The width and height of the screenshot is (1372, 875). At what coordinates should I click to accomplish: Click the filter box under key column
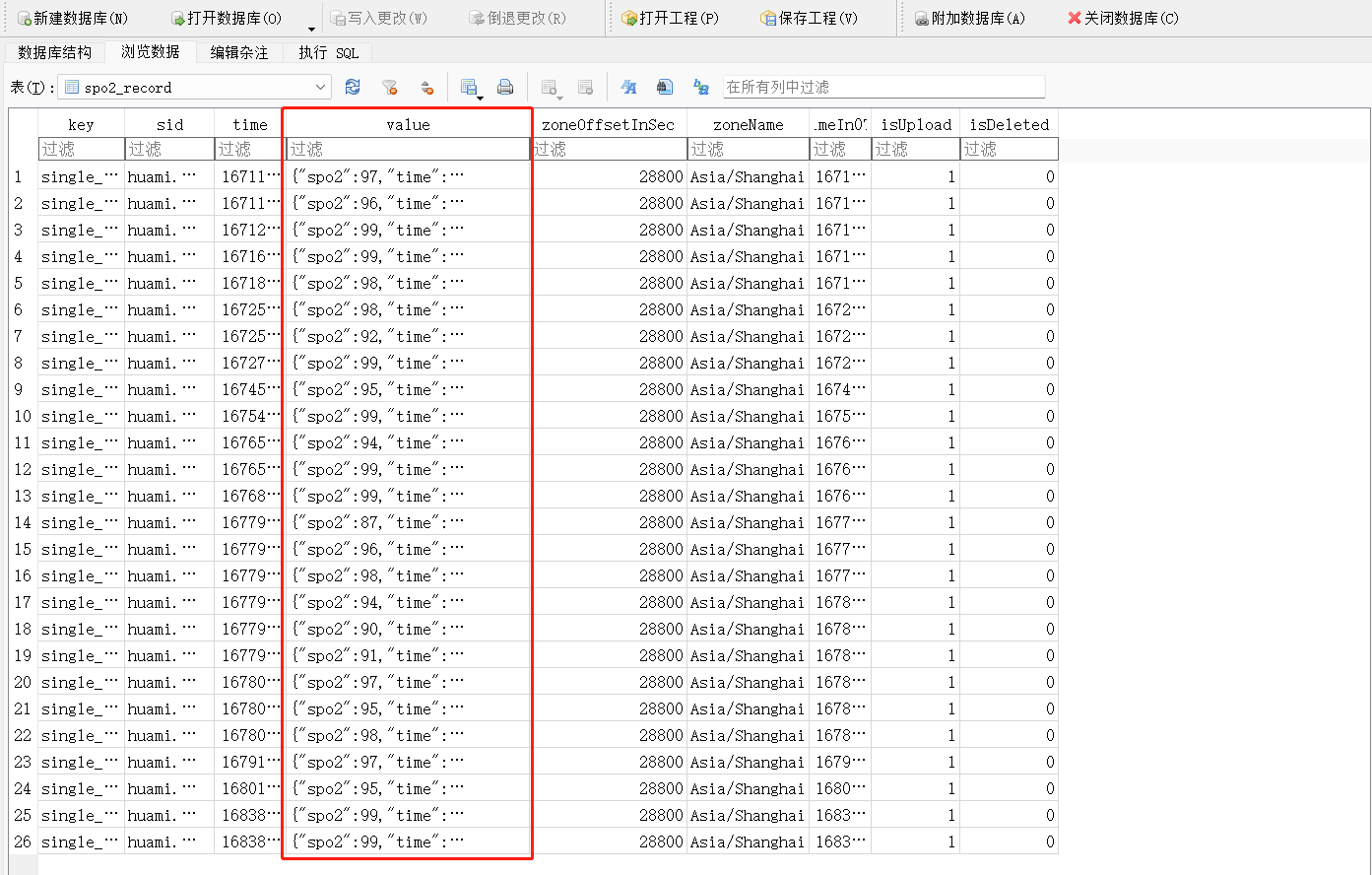coord(82,149)
